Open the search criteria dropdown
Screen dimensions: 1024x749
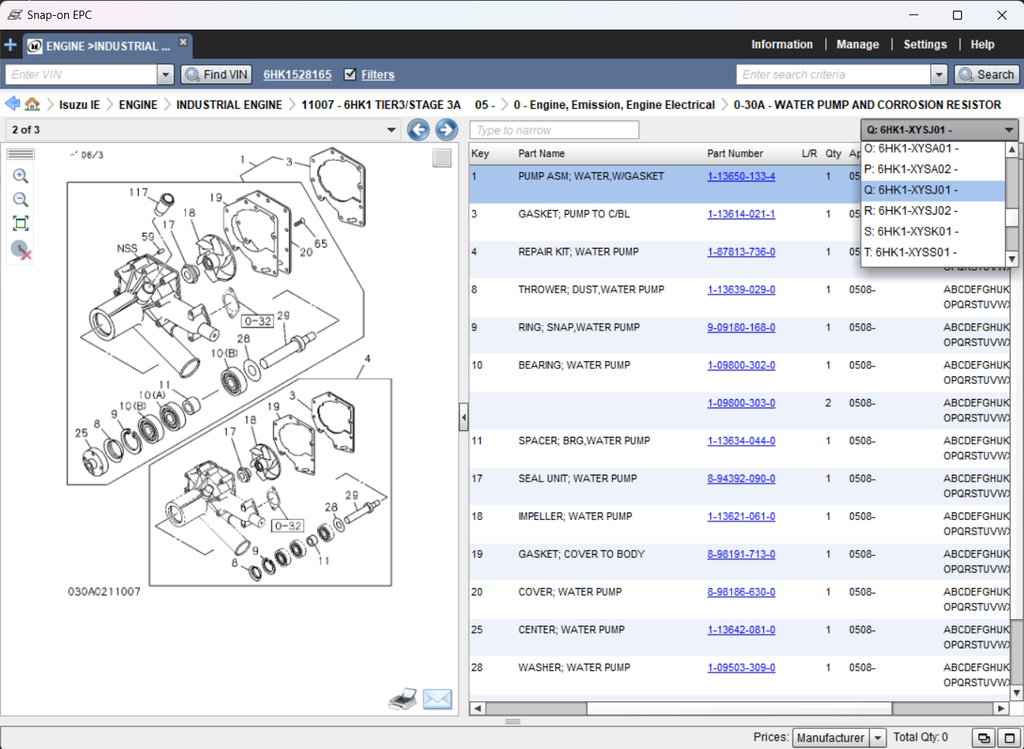click(x=938, y=74)
